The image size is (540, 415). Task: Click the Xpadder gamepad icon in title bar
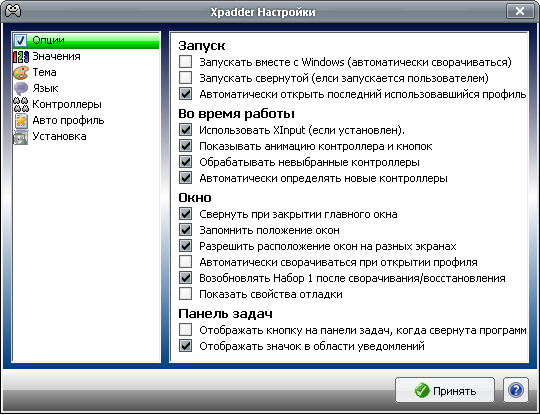click(x=13, y=11)
